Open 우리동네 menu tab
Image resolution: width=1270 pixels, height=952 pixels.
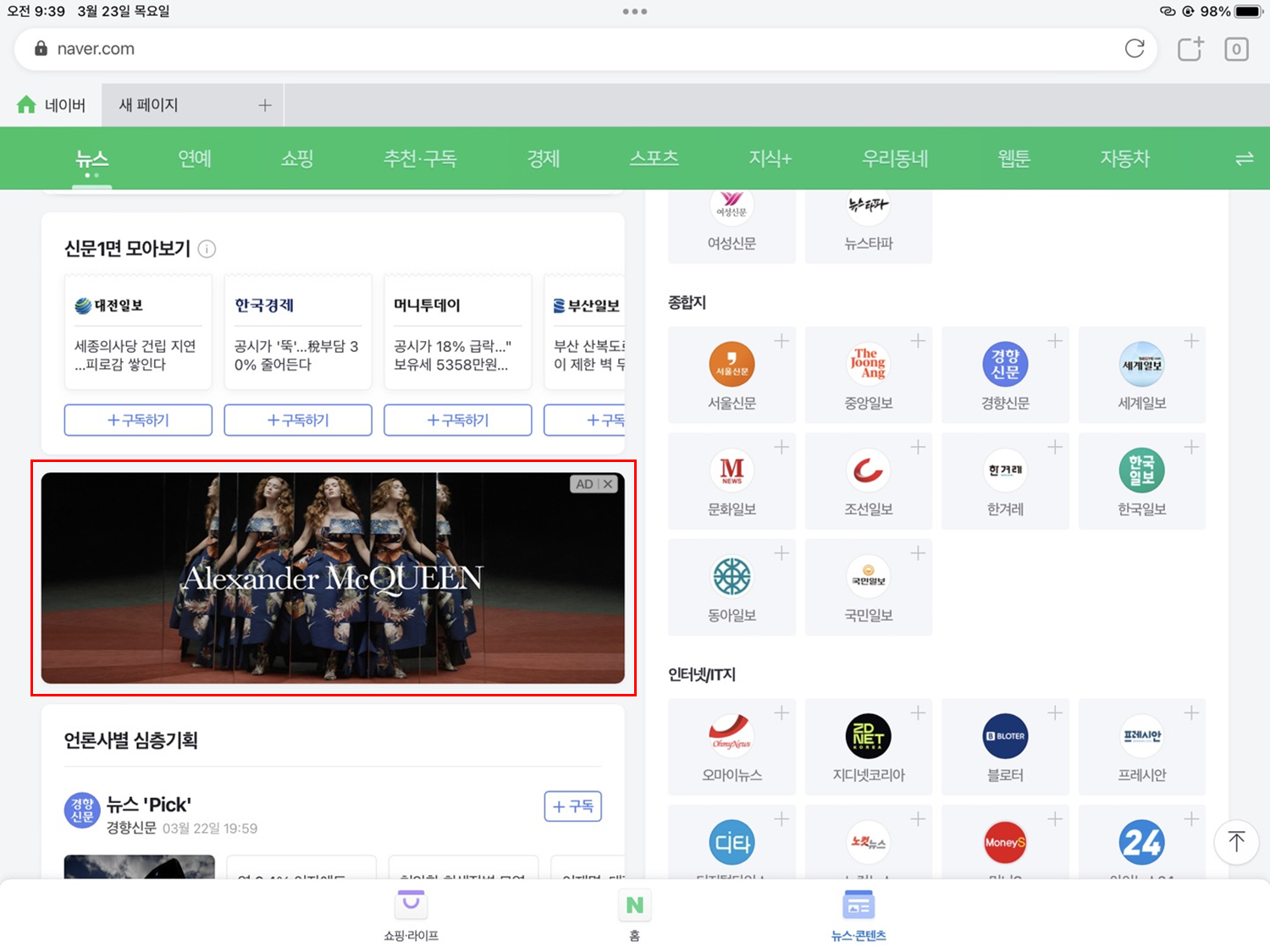point(895,158)
